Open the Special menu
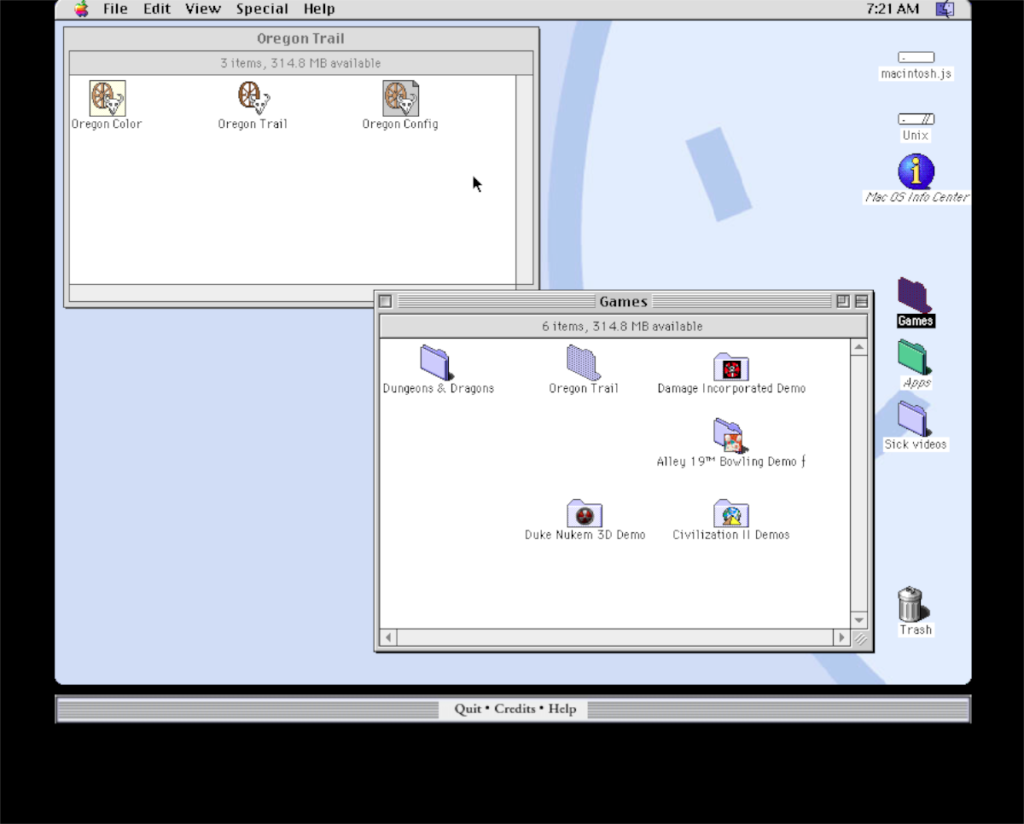This screenshot has height=824, width=1024. 262,9
